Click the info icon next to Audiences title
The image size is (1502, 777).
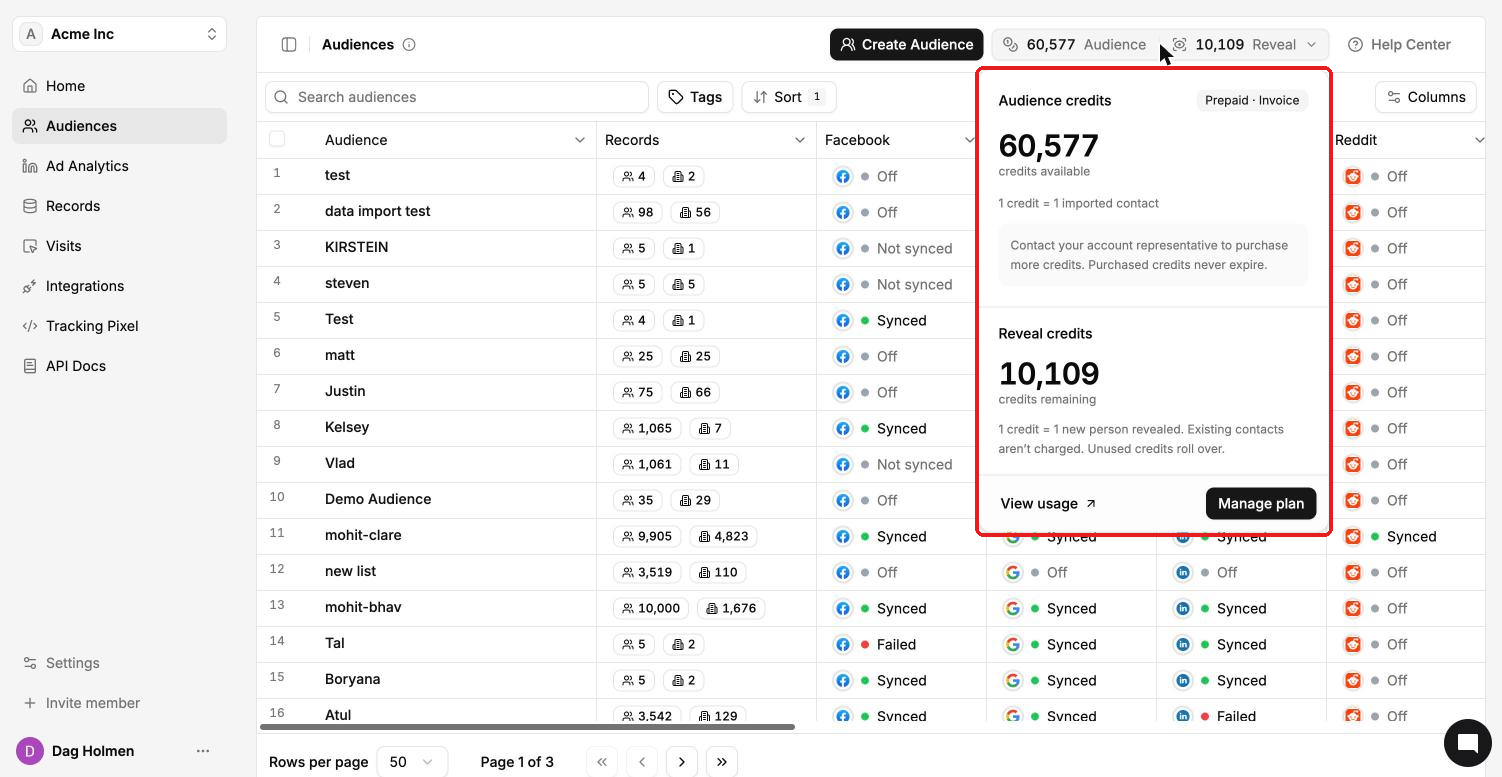tap(409, 44)
